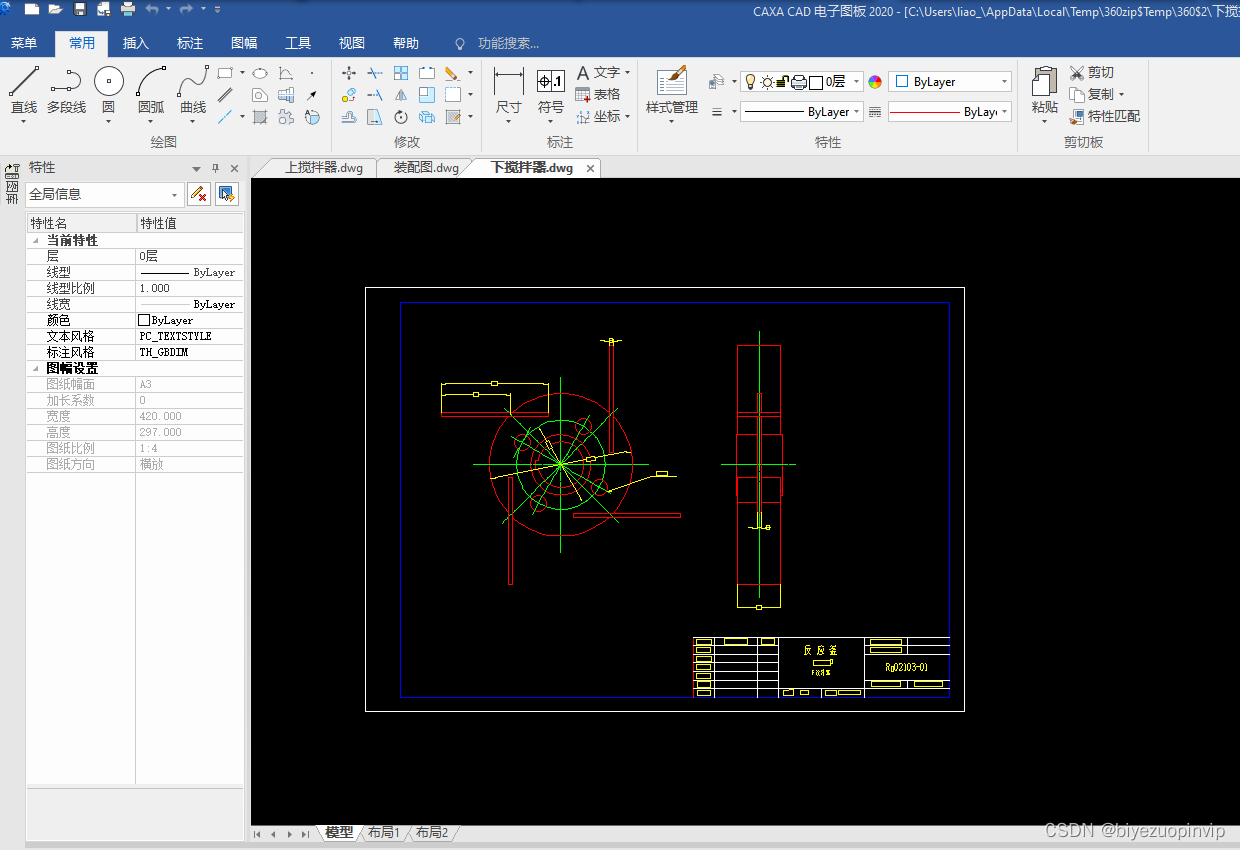1240x850 pixels.
Task: Switch to the 视图 ribbon tab
Action: (352, 43)
